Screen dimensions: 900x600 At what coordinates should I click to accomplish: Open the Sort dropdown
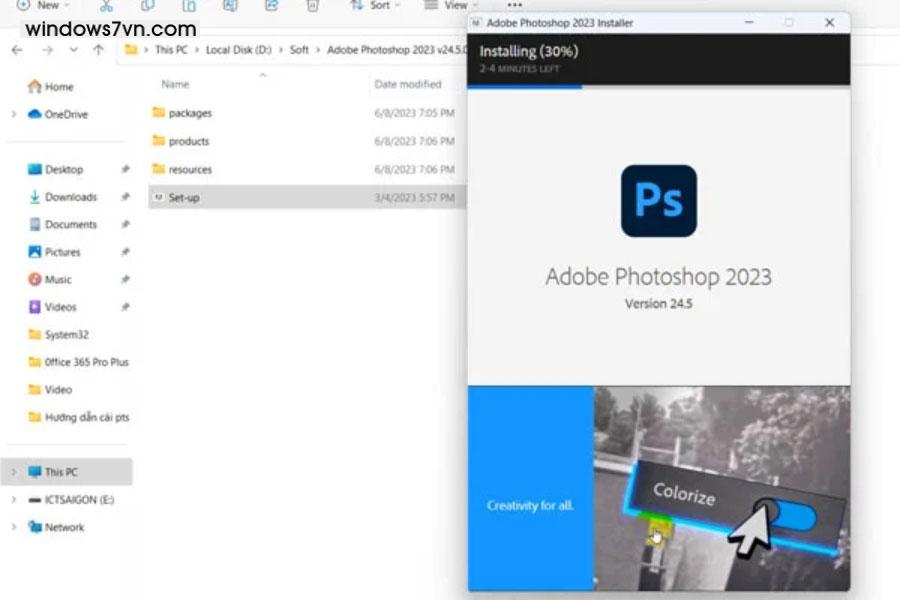(x=377, y=6)
